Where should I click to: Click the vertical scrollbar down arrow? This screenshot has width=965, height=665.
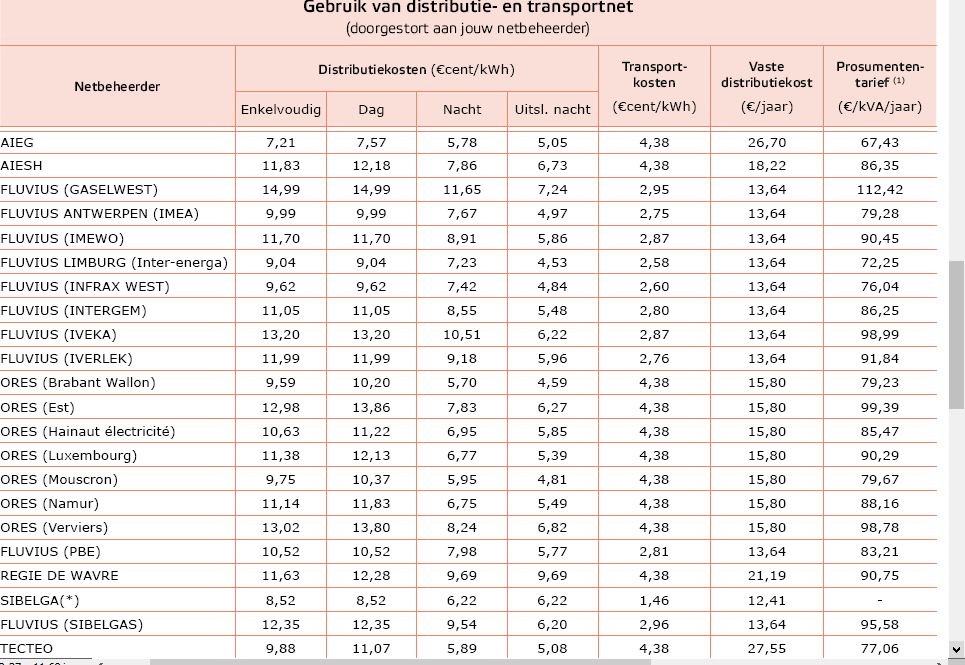[x=956, y=648]
